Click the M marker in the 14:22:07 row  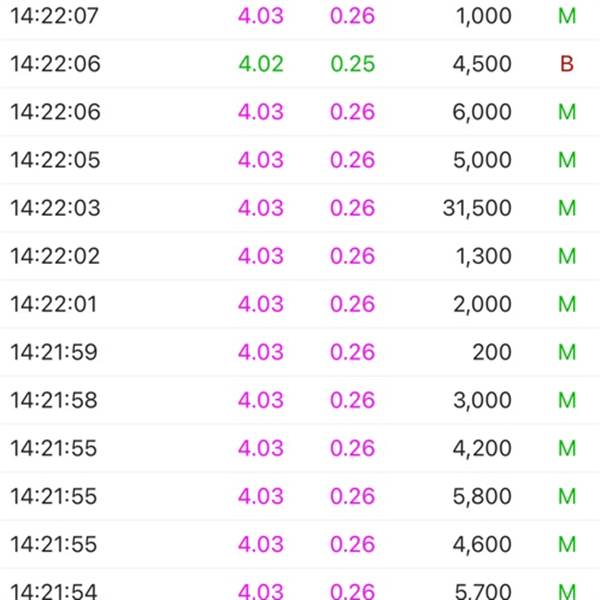(x=567, y=16)
